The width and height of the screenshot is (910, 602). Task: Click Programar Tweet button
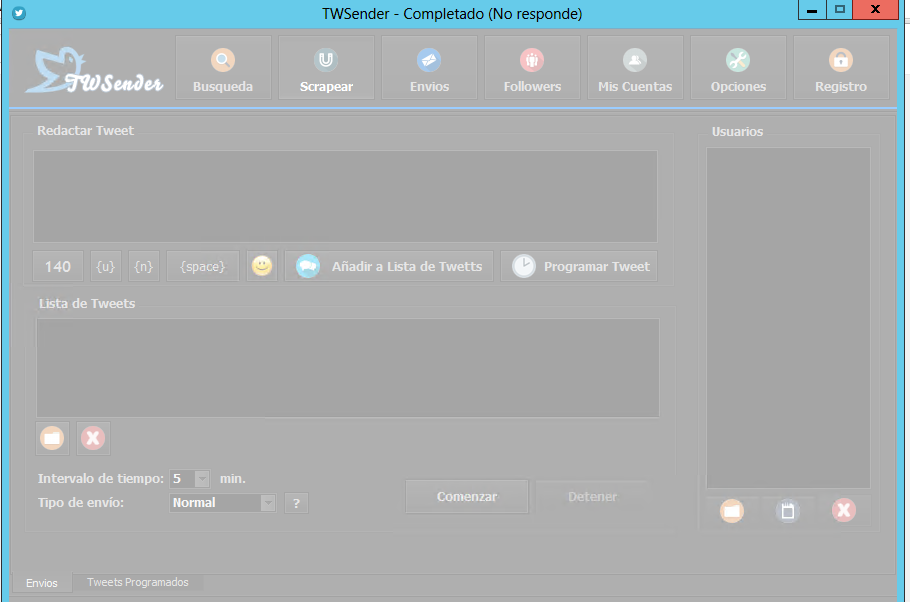pyautogui.click(x=579, y=266)
